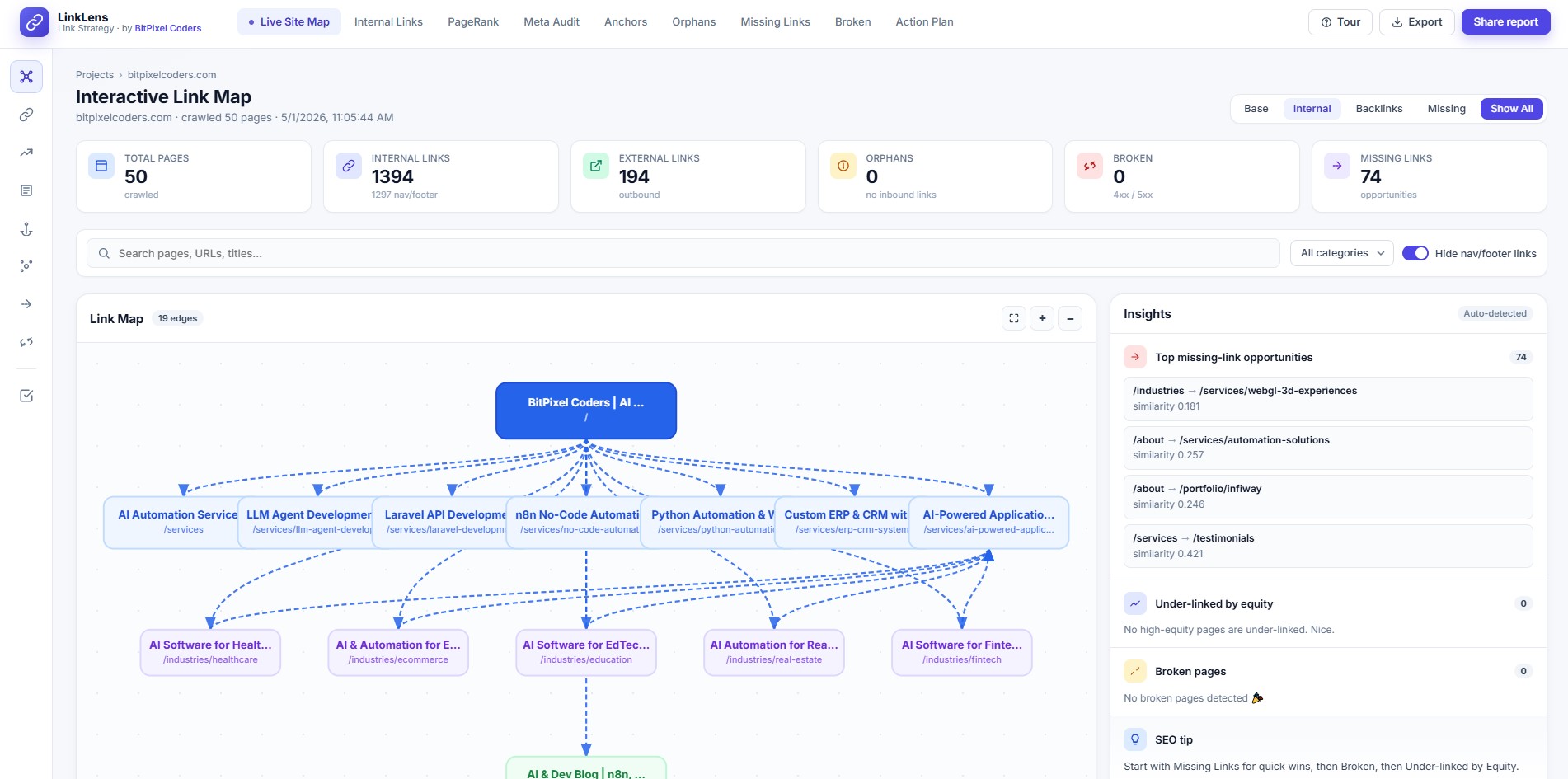
Task: Click the Internal Links card icon
Action: click(x=349, y=166)
